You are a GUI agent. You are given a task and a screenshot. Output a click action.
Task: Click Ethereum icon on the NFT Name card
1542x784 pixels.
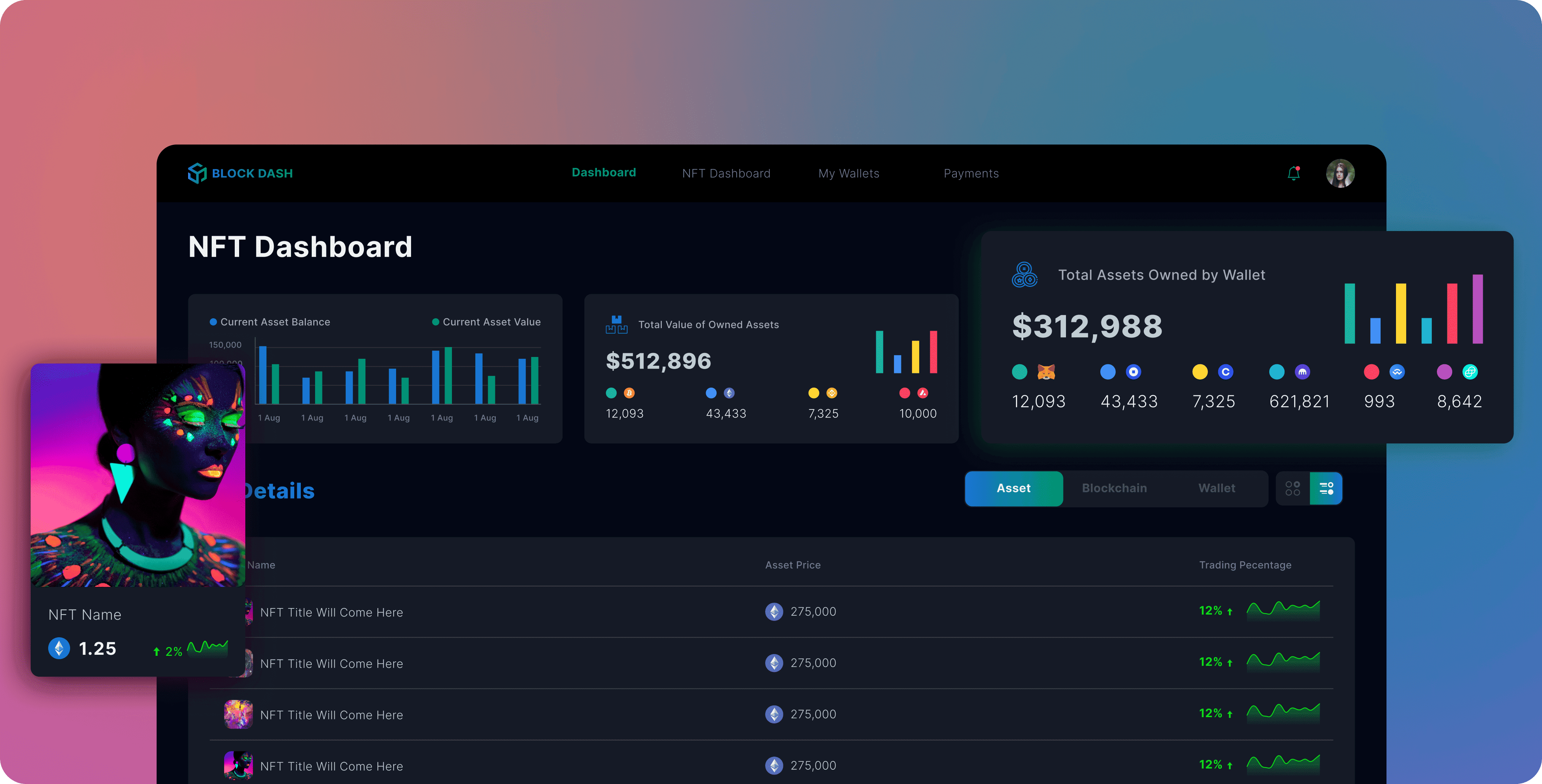pos(59,648)
